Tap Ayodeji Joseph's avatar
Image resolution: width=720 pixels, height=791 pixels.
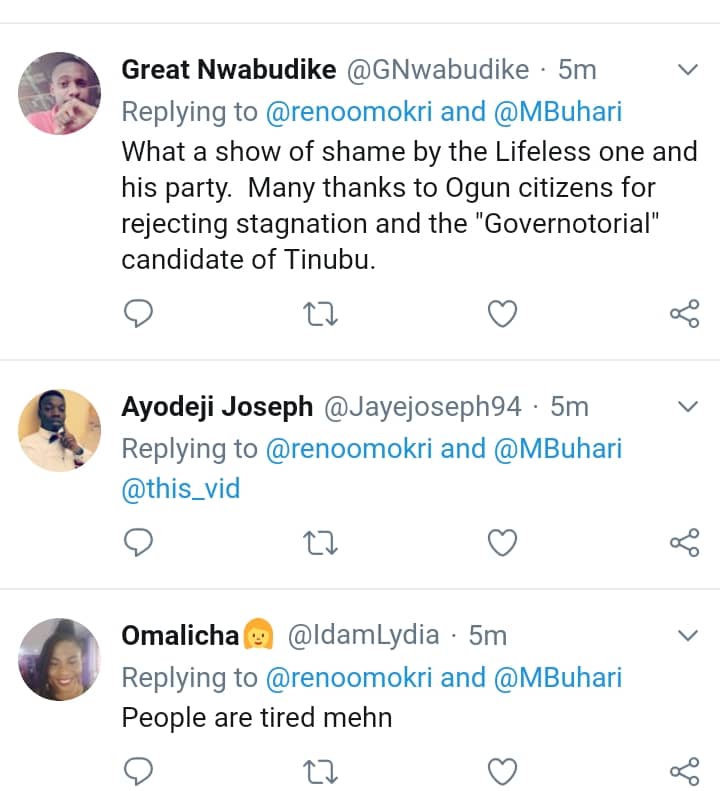point(60,430)
